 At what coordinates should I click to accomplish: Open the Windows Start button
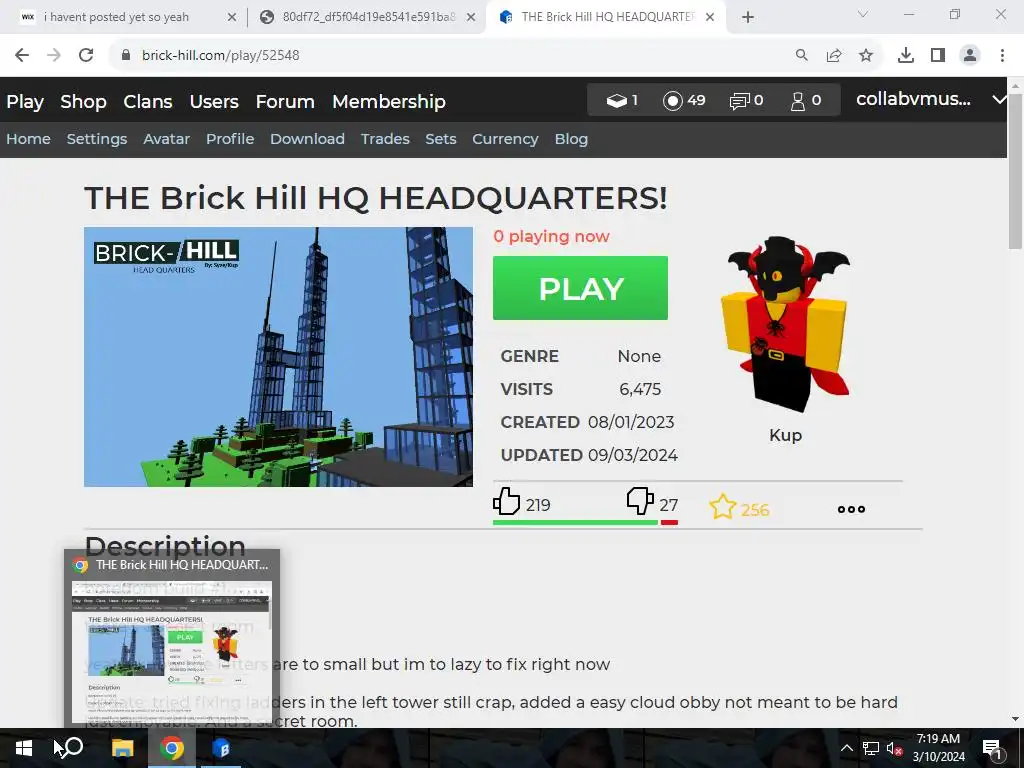click(x=24, y=748)
